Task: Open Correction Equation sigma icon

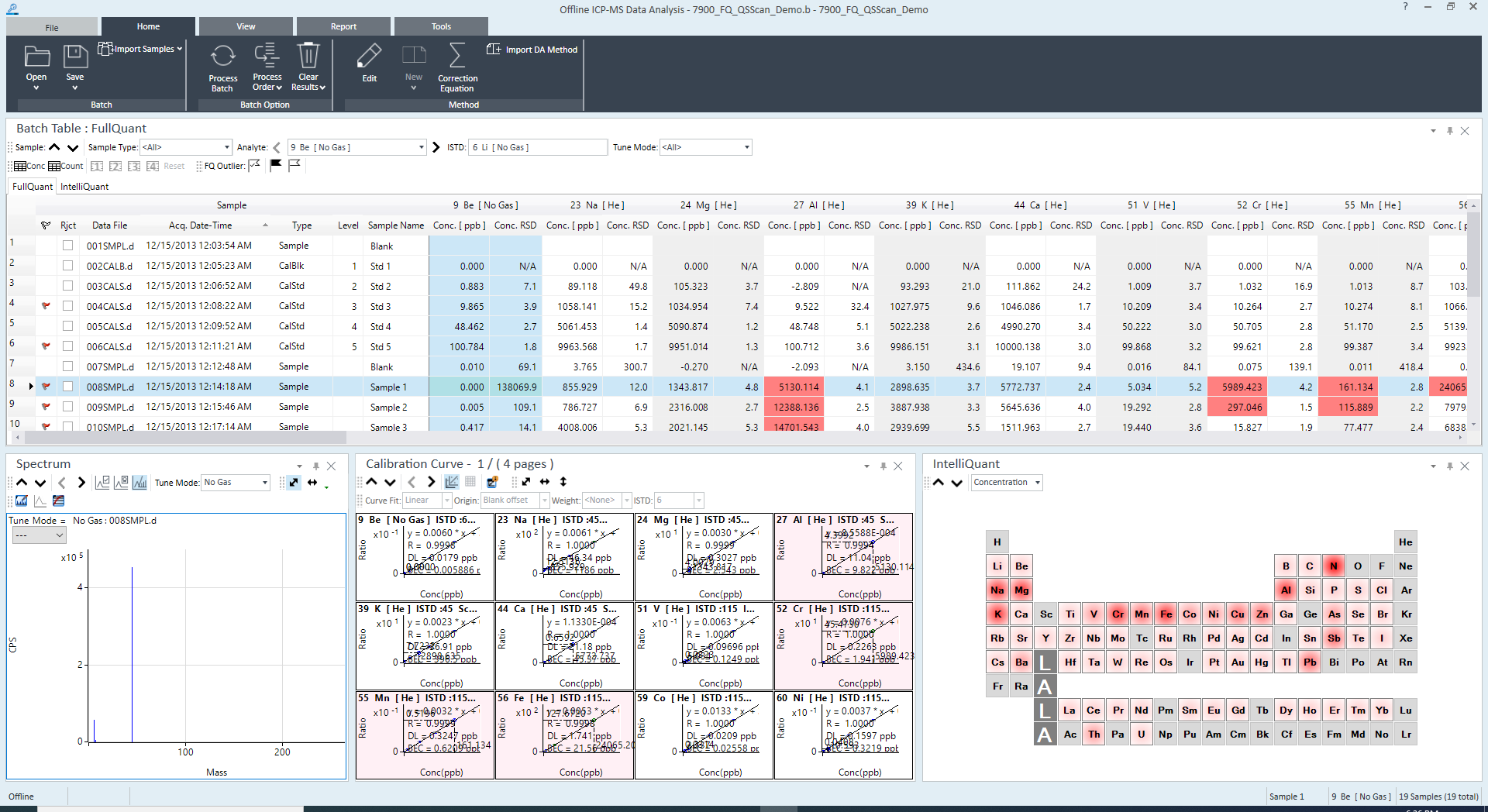Action: pyautogui.click(x=457, y=56)
